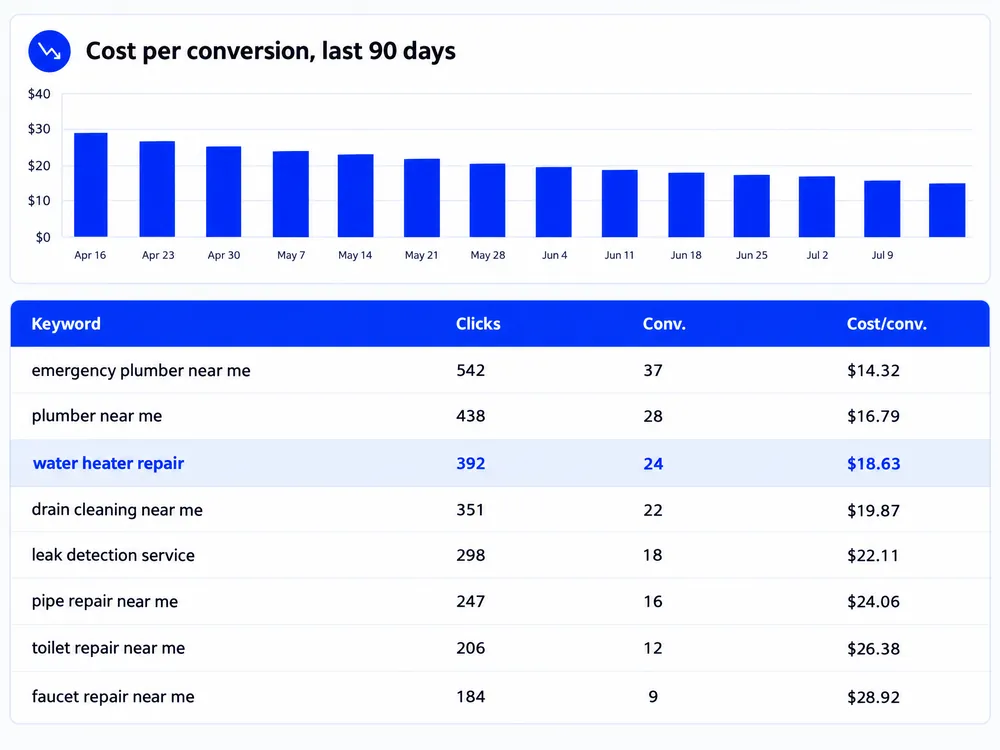
Task: Click the 298 clicks value
Action: point(471,555)
